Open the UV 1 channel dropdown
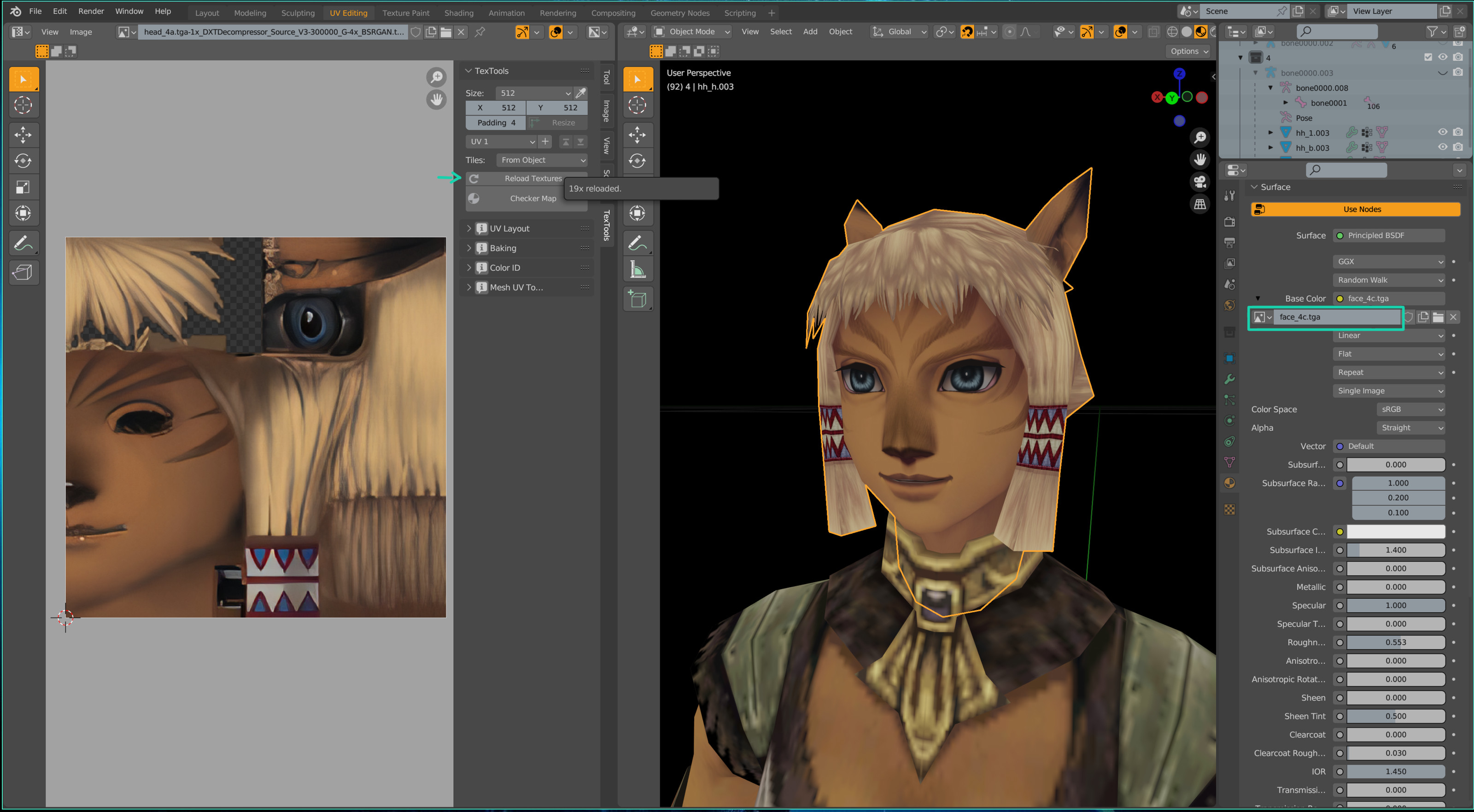Image resolution: width=1474 pixels, height=812 pixels. 501,141
